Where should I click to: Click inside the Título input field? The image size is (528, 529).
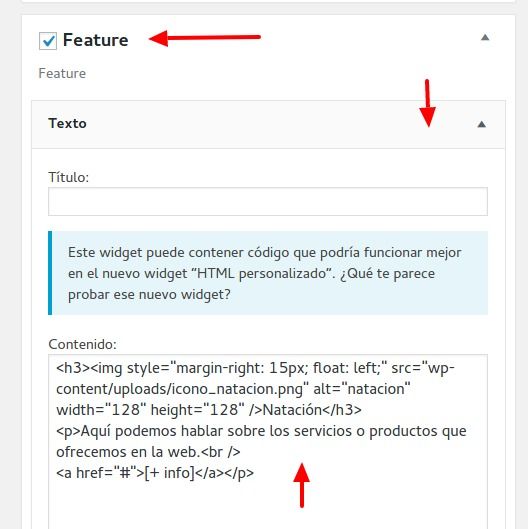coord(268,201)
